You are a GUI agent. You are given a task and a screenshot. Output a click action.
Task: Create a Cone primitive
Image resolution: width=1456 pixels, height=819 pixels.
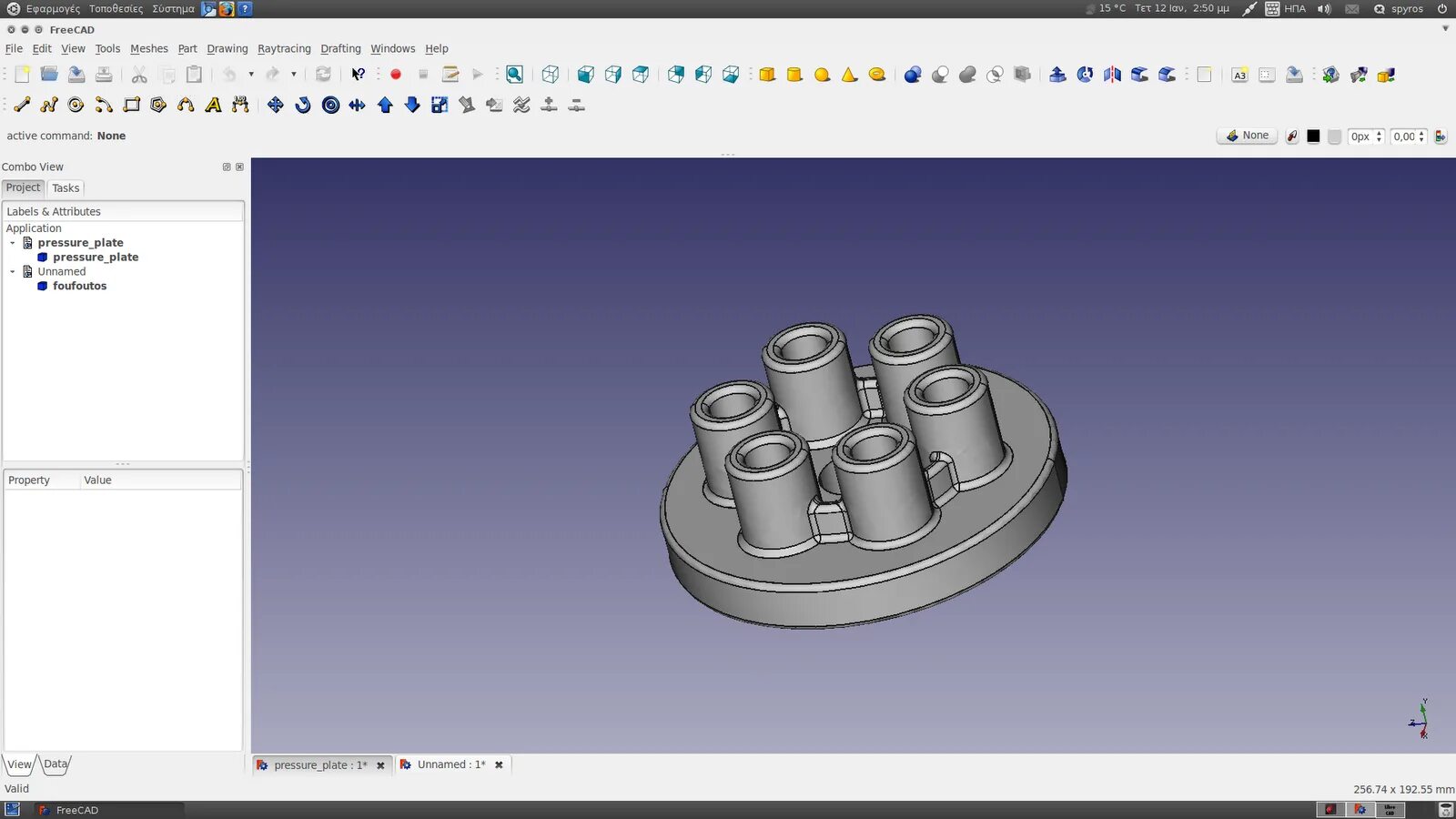point(849,75)
